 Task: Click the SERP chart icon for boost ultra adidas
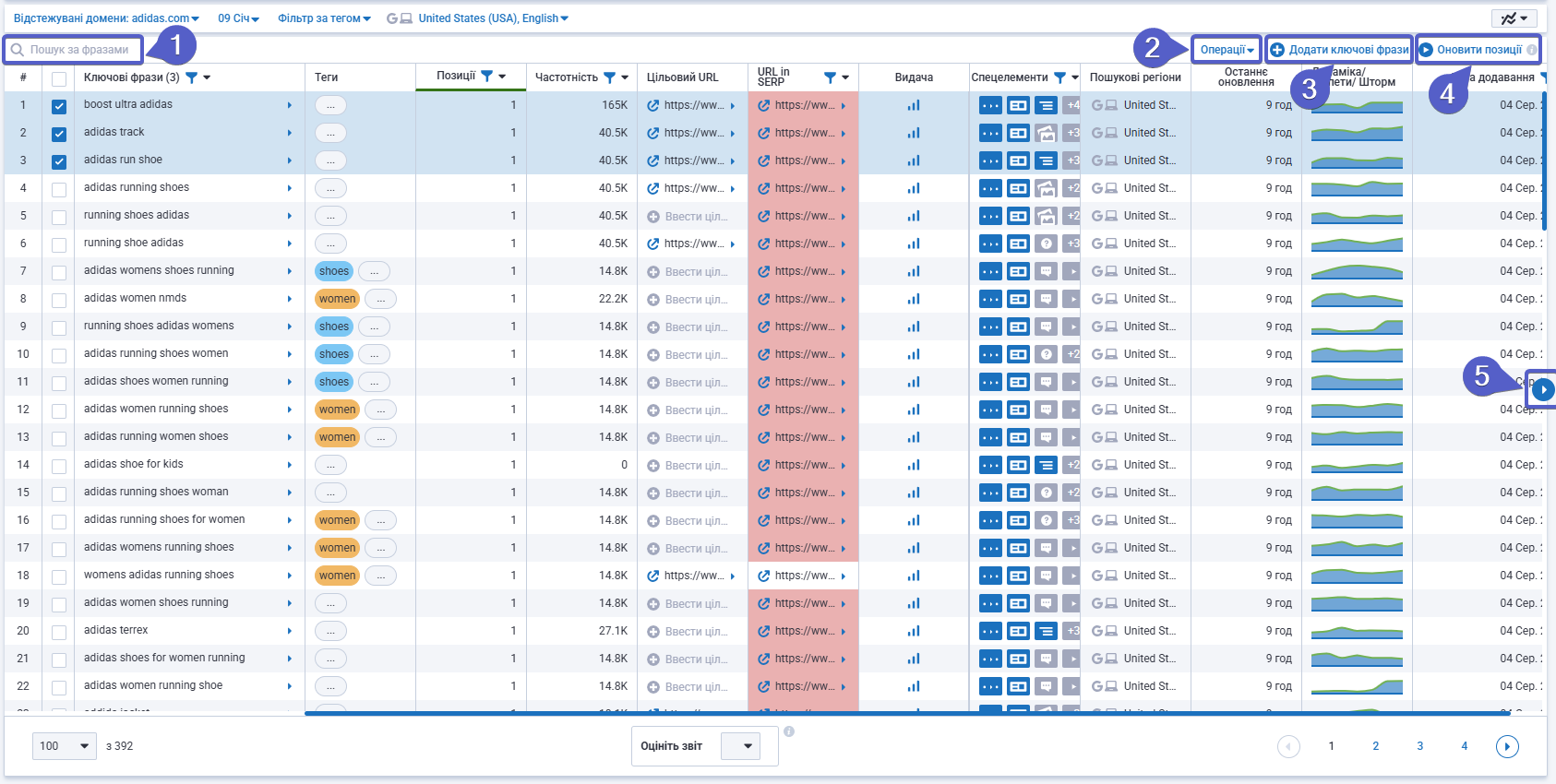(913, 105)
